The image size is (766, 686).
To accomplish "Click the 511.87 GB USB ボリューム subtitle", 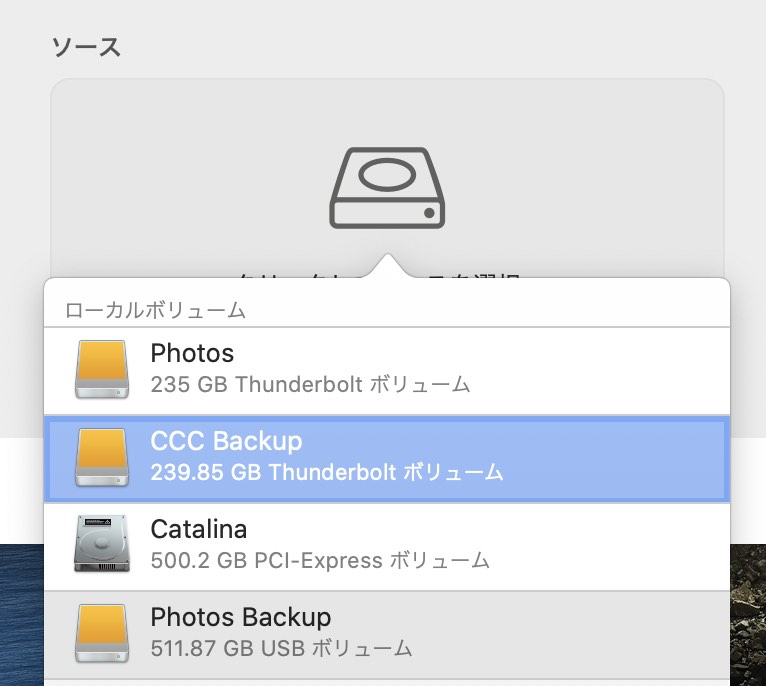I will 281,648.
